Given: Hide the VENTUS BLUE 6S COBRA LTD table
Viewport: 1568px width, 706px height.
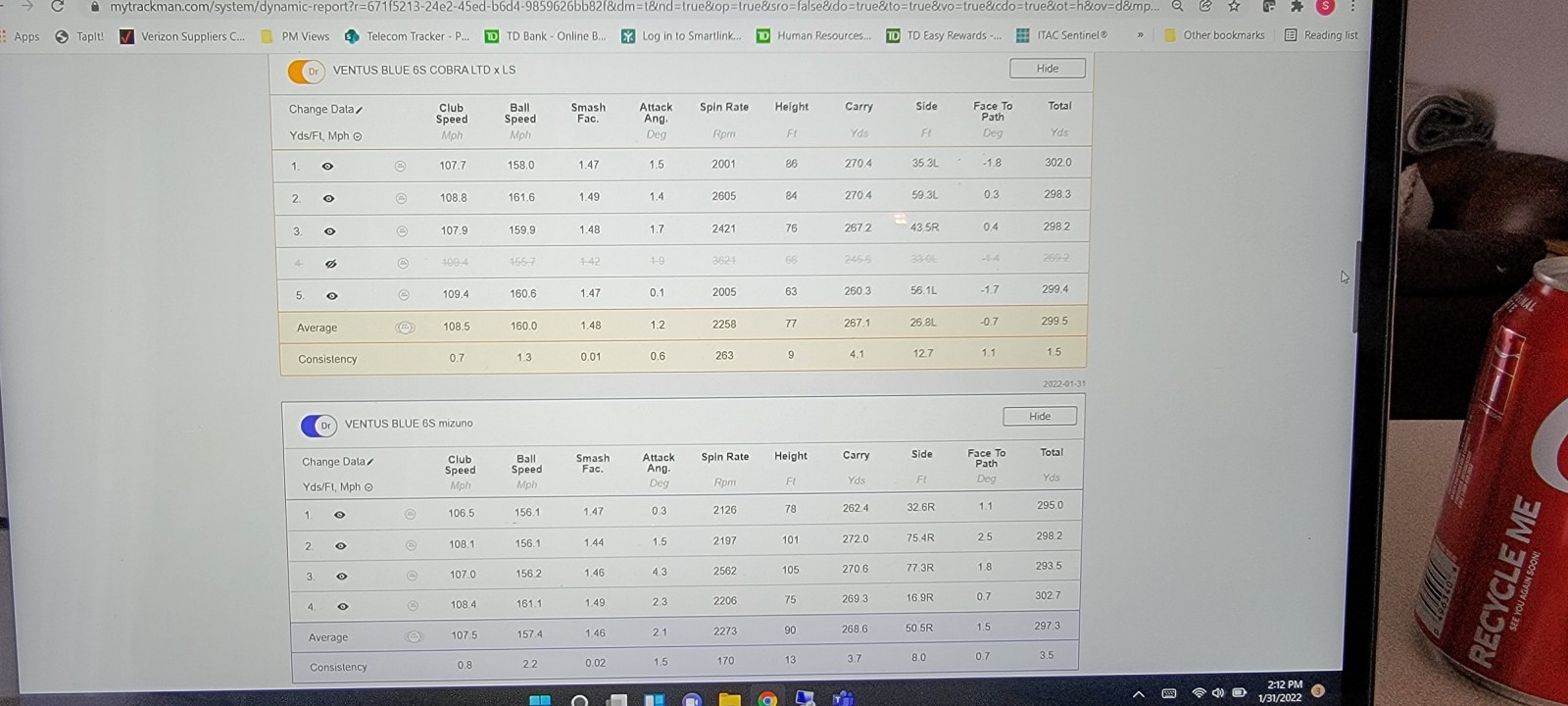Looking at the screenshot, I should pos(1048,69).
